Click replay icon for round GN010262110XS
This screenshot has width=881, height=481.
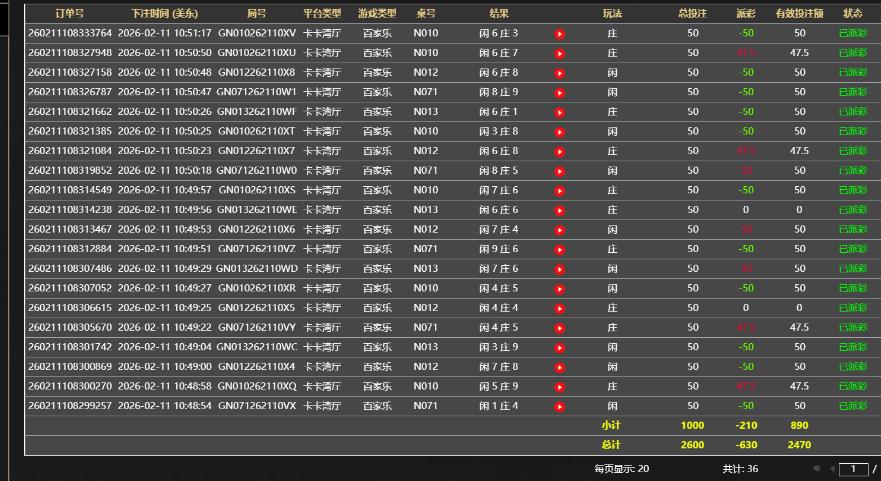pos(560,190)
